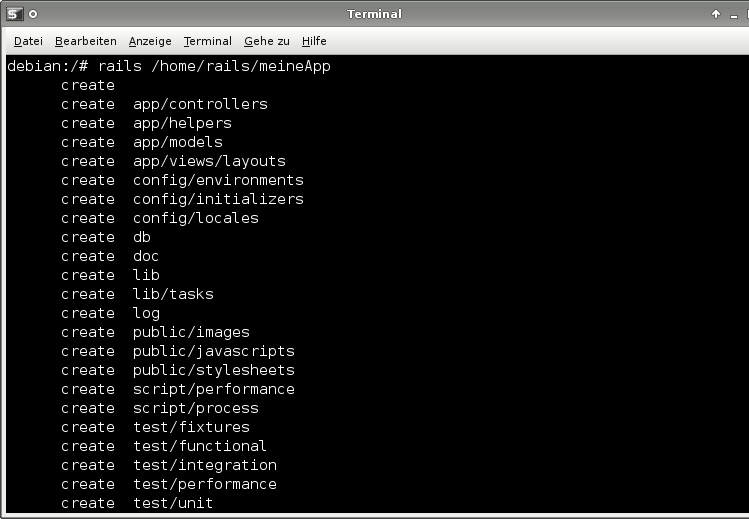The image size is (749, 519).
Task: Open the Bearbeiten menu
Action: (x=85, y=41)
